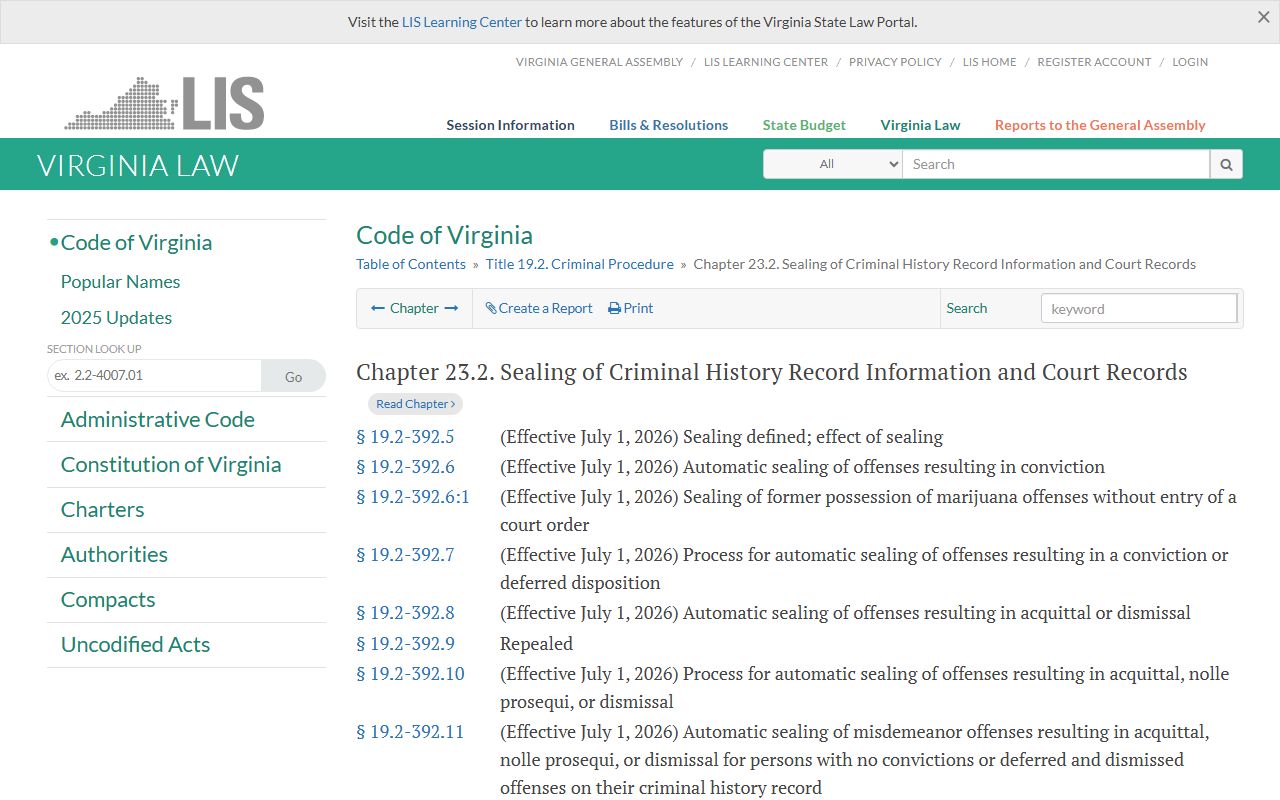Screen dimensions: 1280x800
Task: Open section § 19.2-392.9
Action: click(x=405, y=644)
